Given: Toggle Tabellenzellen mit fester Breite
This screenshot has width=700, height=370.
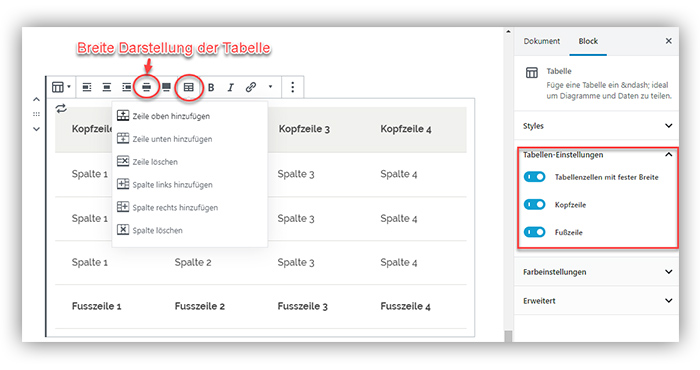Looking at the screenshot, I should coord(534,177).
